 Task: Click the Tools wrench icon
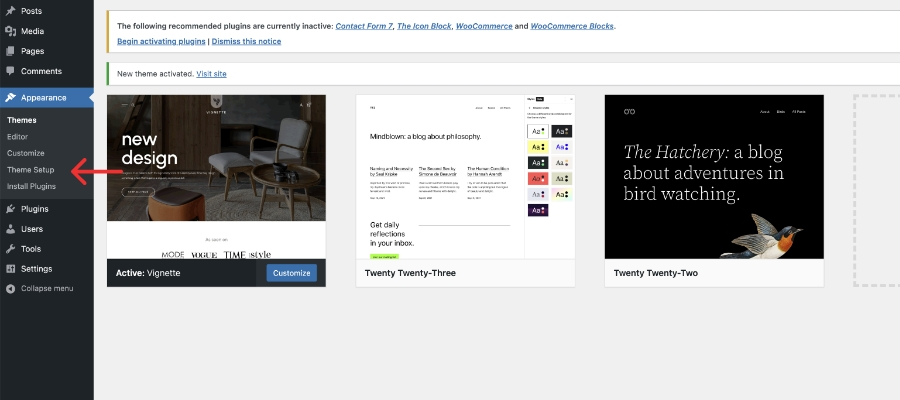tap(10, 249)
